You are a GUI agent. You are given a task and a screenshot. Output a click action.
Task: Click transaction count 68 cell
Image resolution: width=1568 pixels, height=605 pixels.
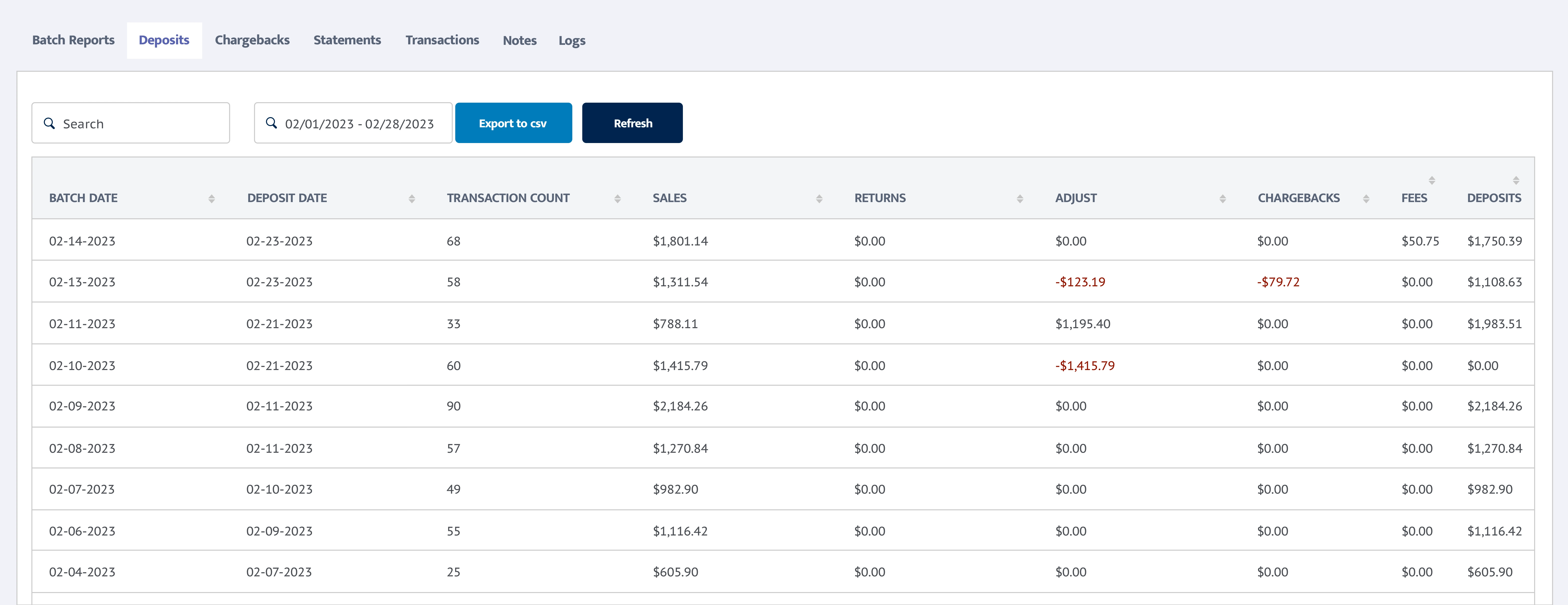coord(454,241)
